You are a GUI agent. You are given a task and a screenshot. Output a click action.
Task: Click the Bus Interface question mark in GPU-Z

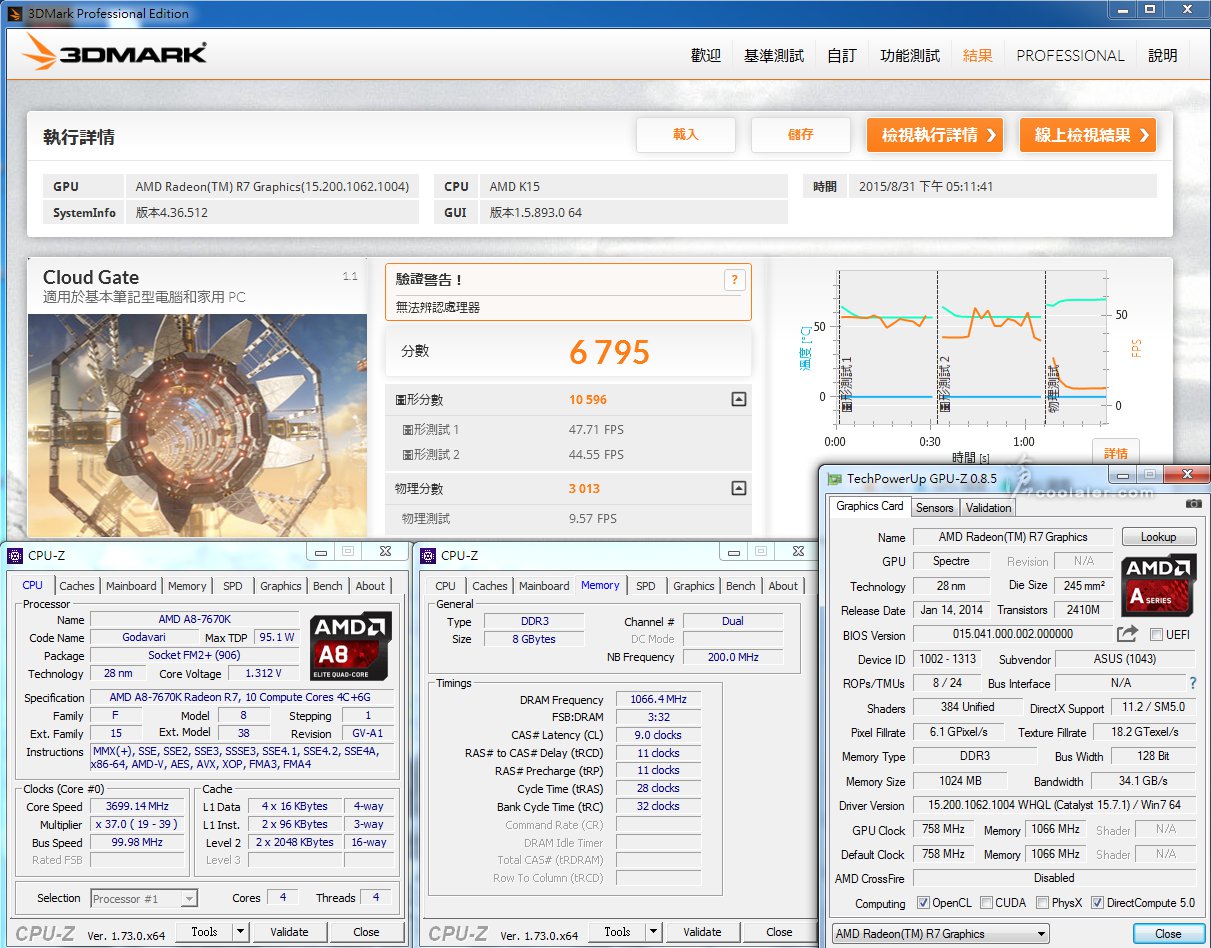(x=1192, y=683)
